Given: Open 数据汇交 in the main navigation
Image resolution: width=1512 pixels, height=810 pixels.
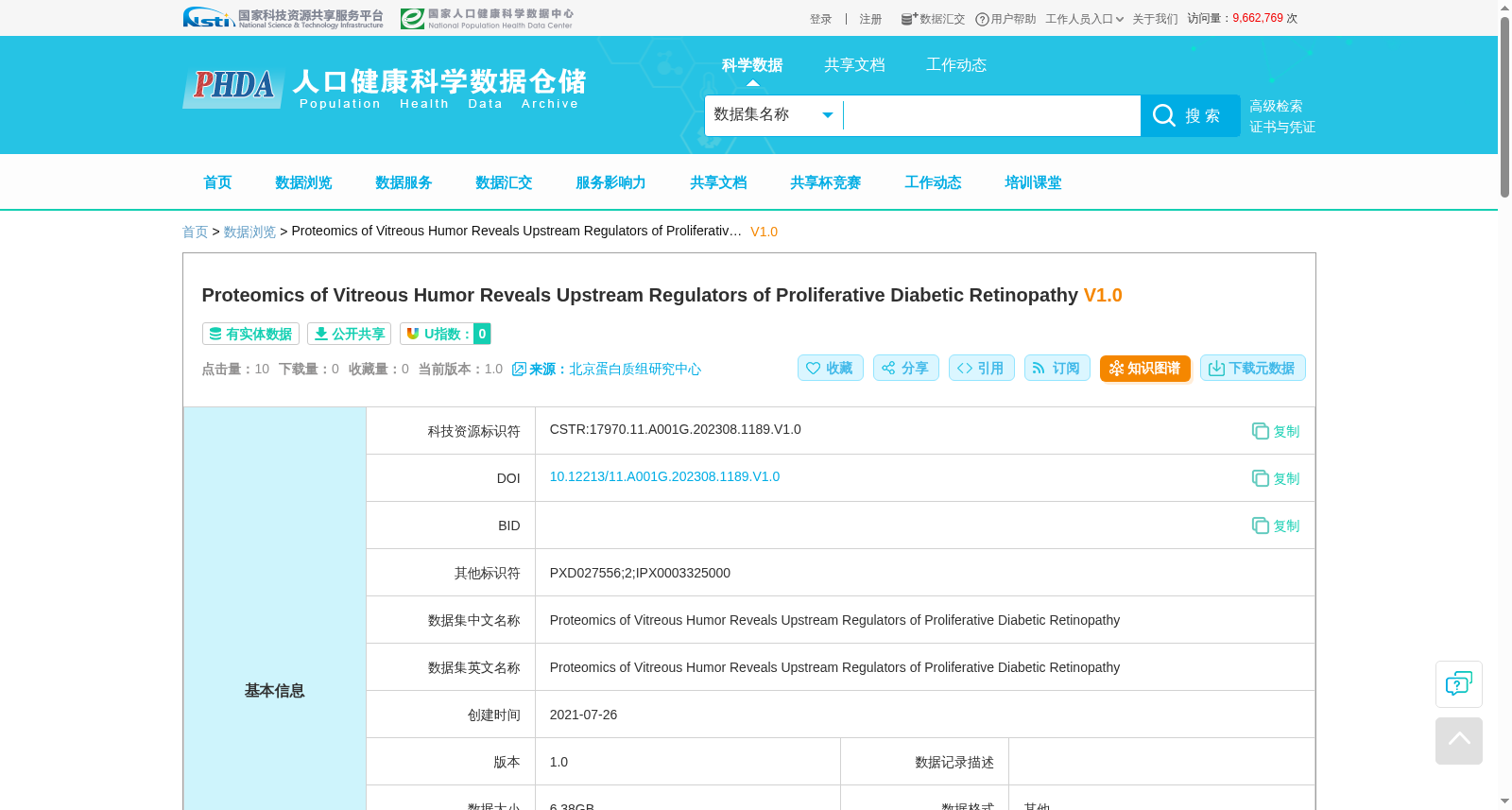Looking at the screenshot, I should coord(504,182).
